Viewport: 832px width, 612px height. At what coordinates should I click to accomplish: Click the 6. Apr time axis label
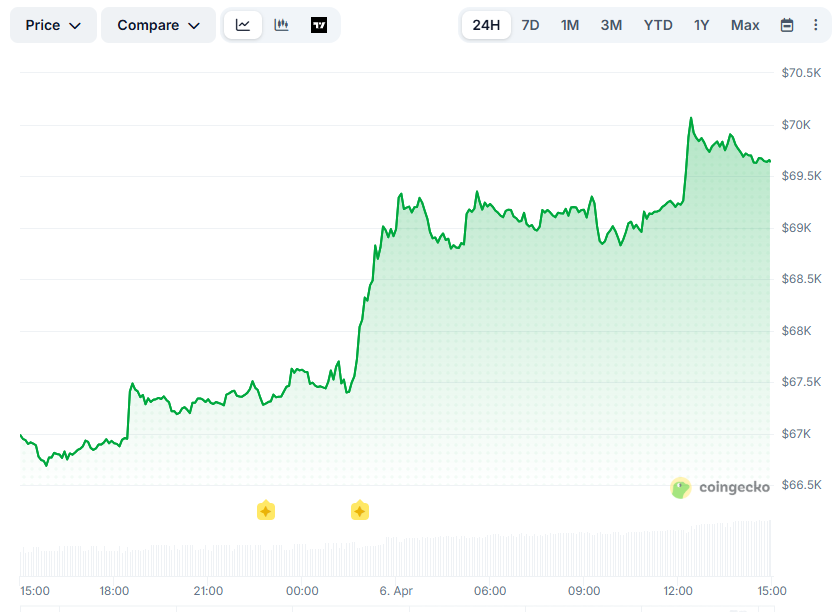396,591
